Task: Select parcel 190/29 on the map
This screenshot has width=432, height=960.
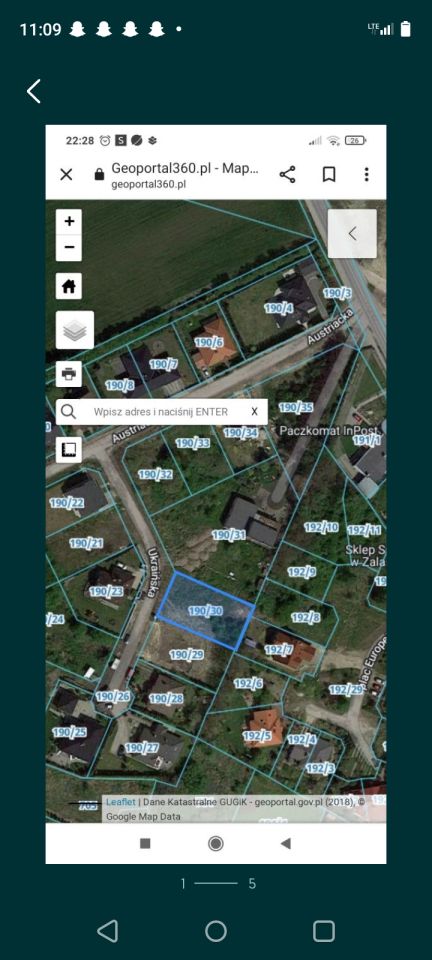Action: point(187,654)
